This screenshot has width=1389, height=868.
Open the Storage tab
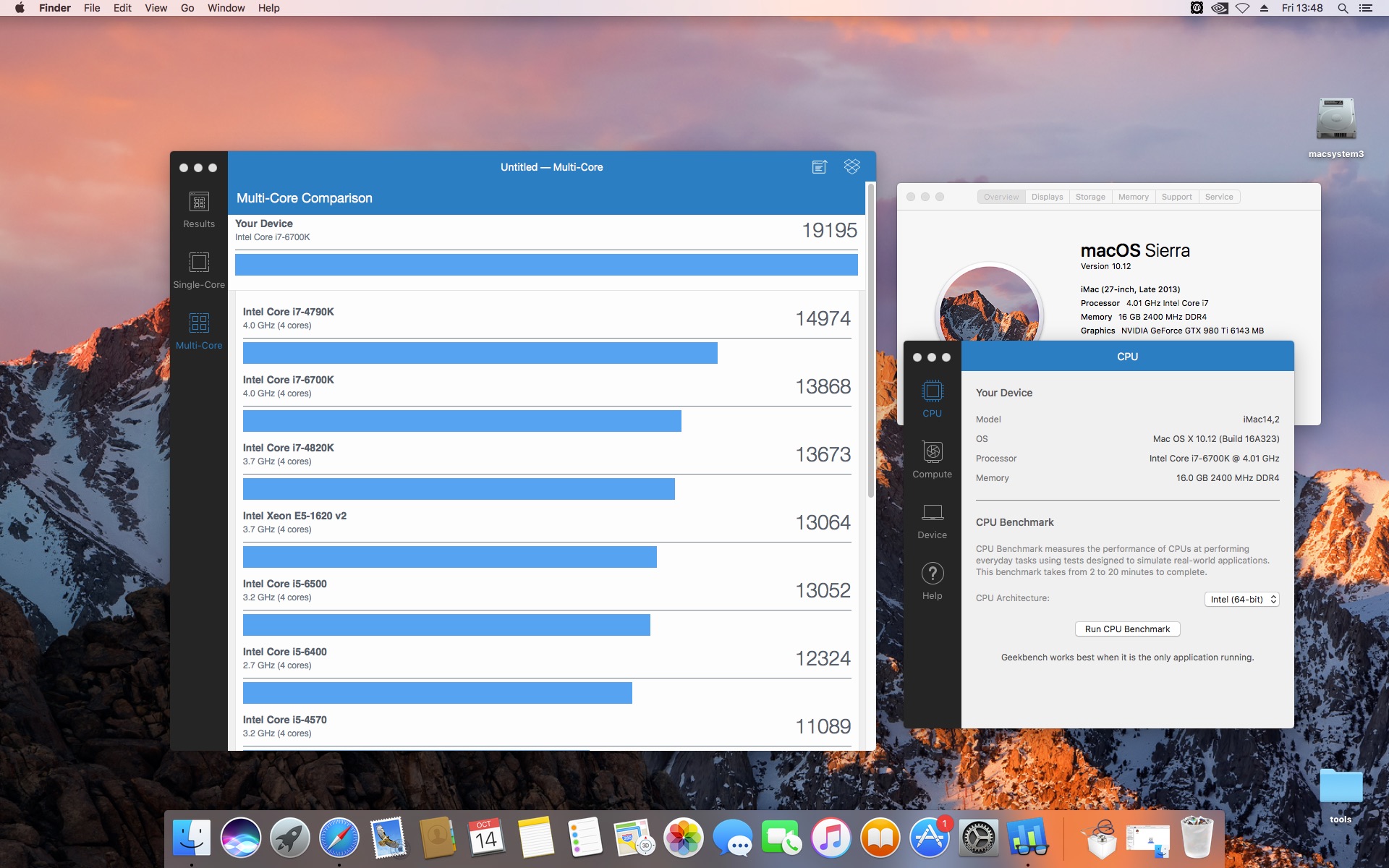[x=1089, y=197]
